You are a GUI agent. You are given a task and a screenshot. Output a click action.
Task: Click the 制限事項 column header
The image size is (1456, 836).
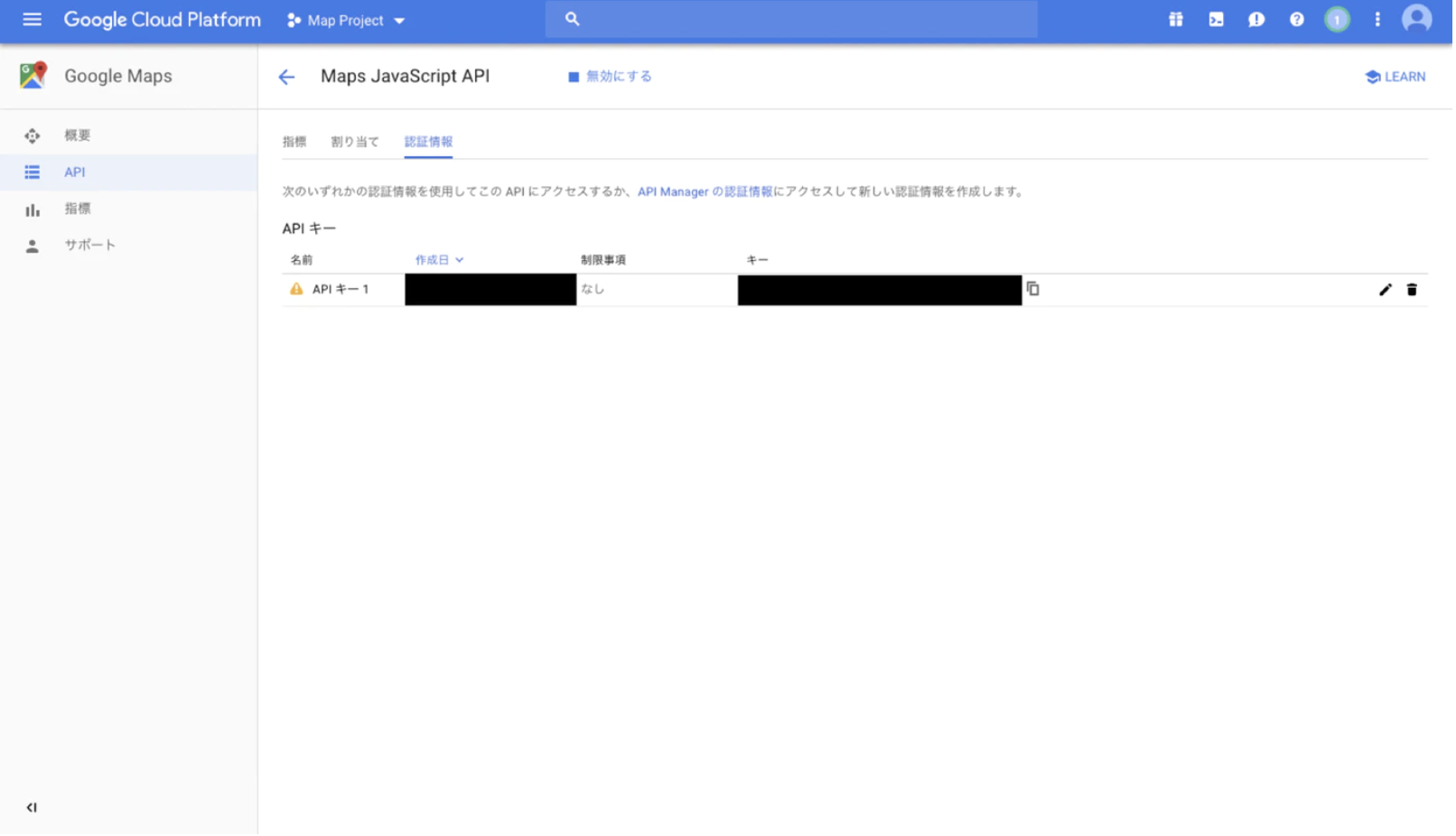pyautogui.click(x=604, y=260)
